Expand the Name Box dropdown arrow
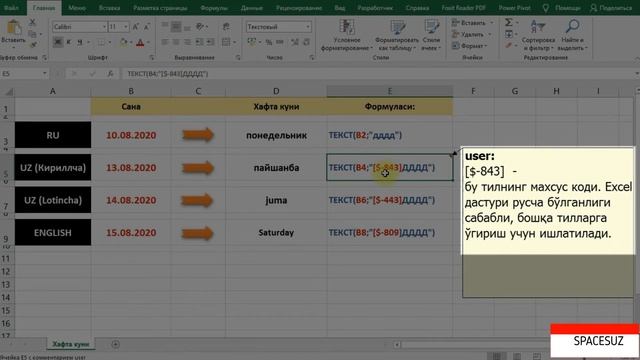This screenshot has width=640, height=360. (x=44, y=73)
